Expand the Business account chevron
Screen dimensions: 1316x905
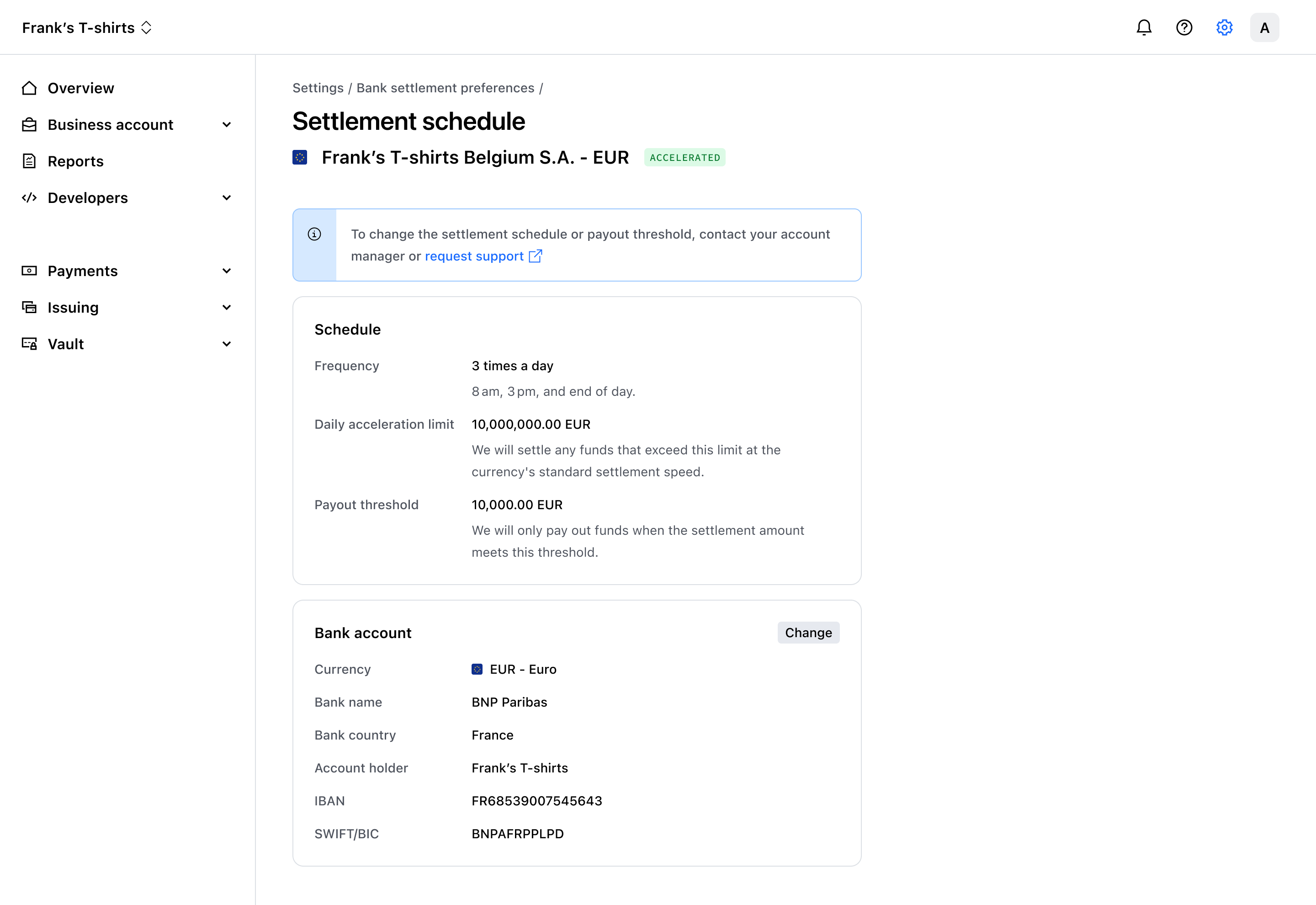tap(227, 125)
